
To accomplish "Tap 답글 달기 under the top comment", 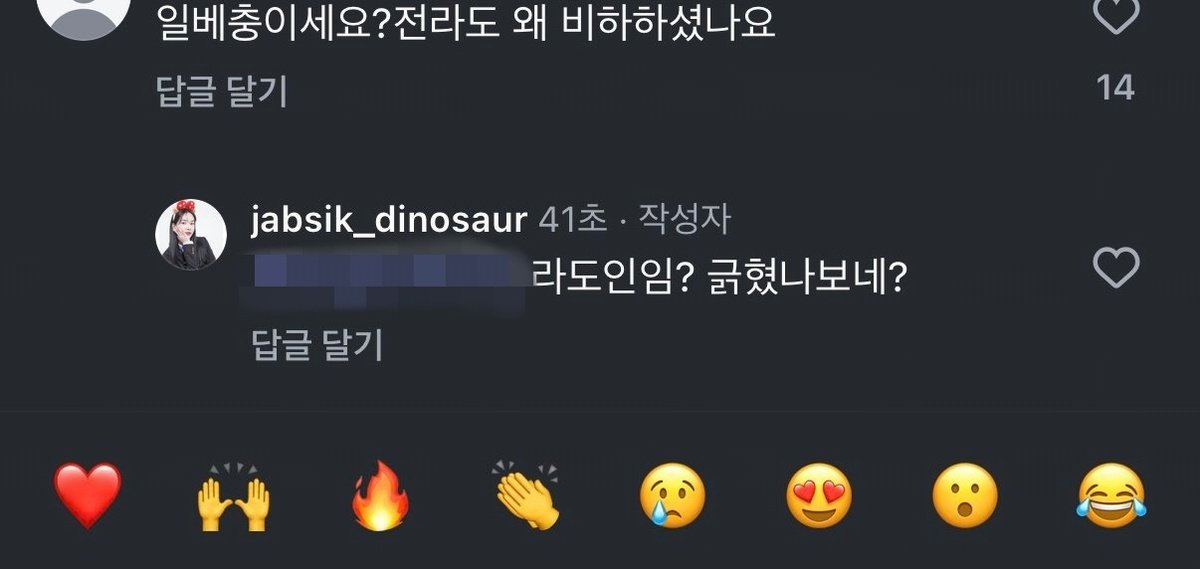I will [x=222, y=91].
